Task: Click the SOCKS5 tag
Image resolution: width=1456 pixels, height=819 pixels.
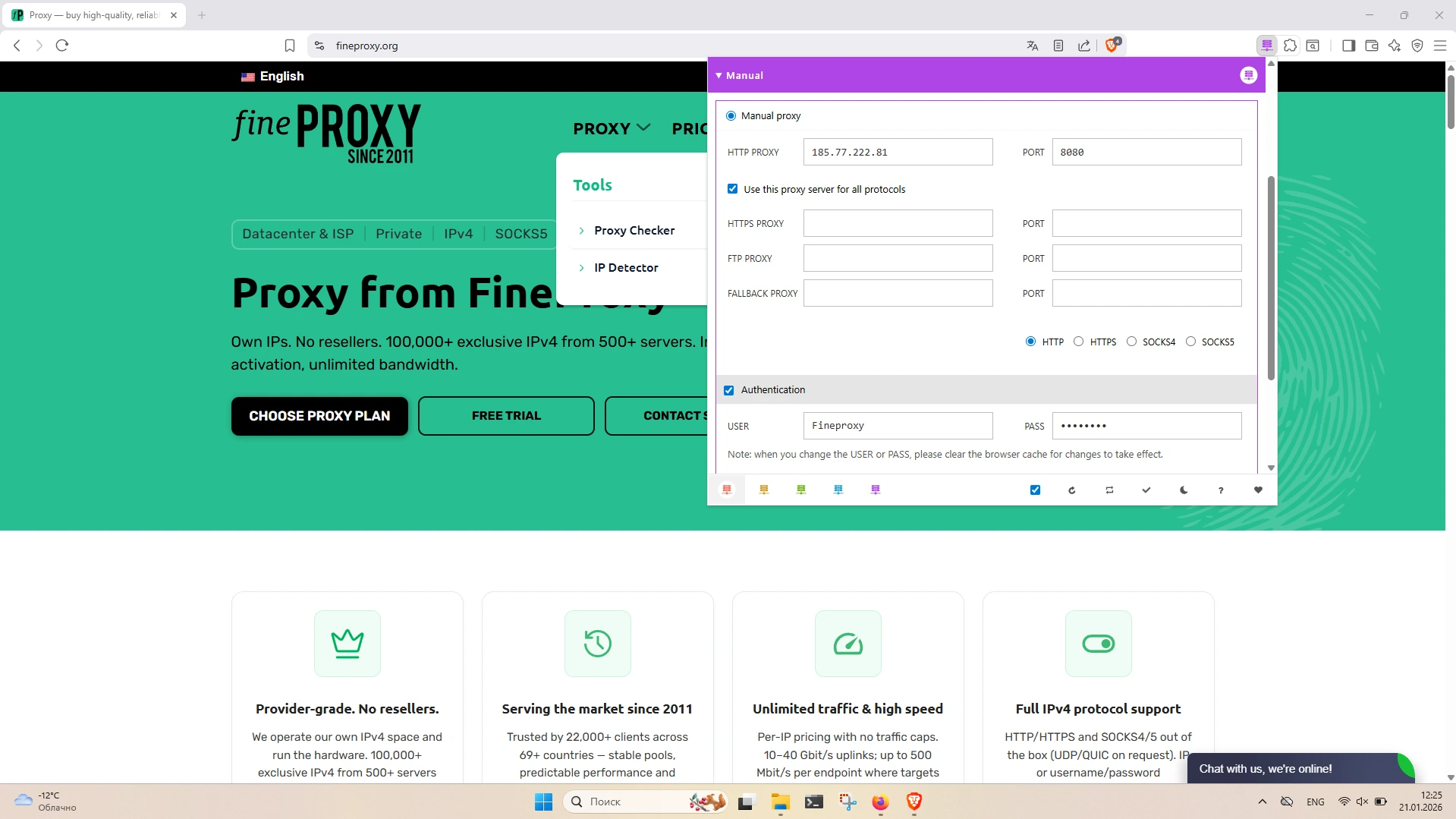Action: click(521, 234)
